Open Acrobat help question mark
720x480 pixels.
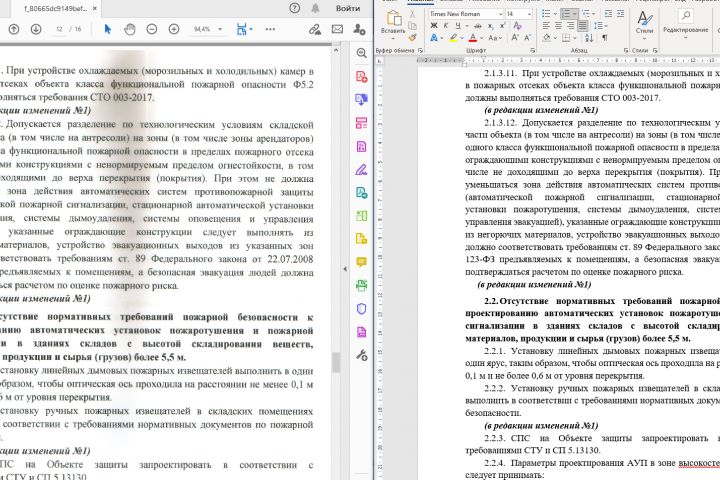click(x=294, y=8)
